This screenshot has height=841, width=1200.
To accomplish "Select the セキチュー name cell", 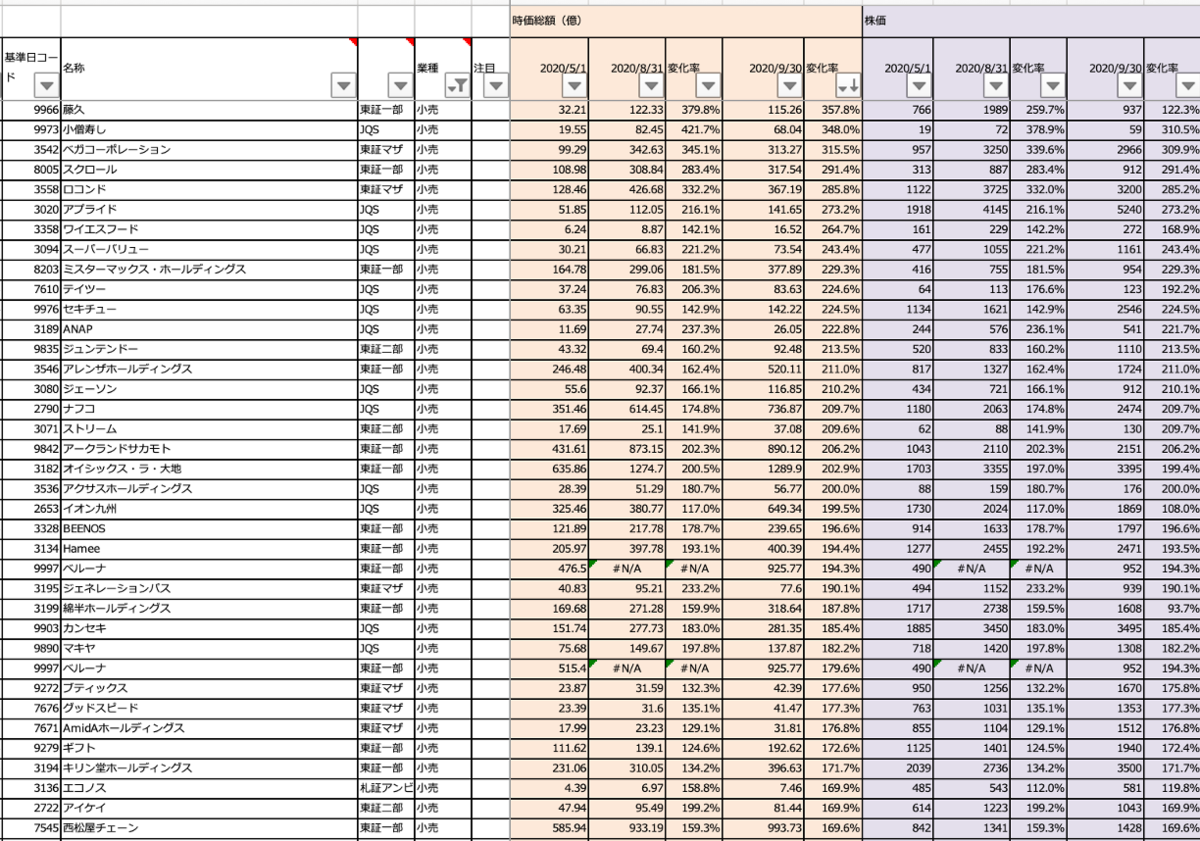I will click(x=209, y=310).
